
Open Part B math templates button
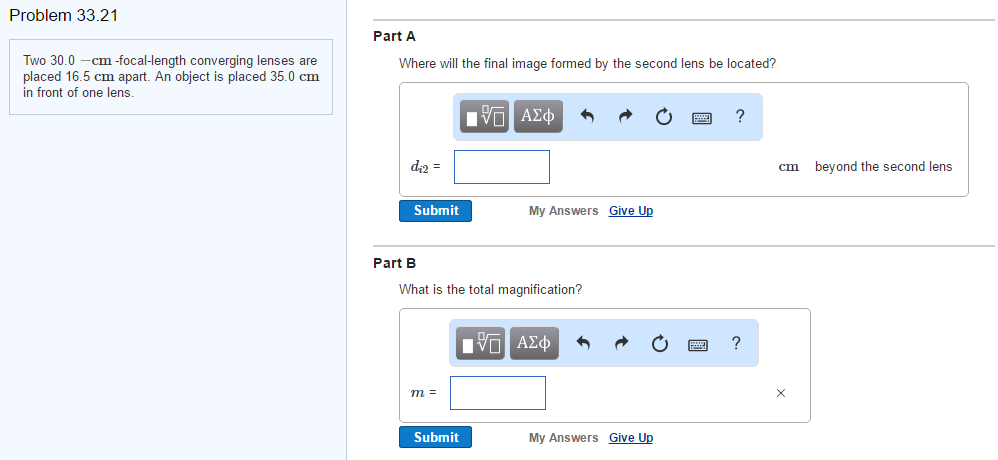click(482, 344)
